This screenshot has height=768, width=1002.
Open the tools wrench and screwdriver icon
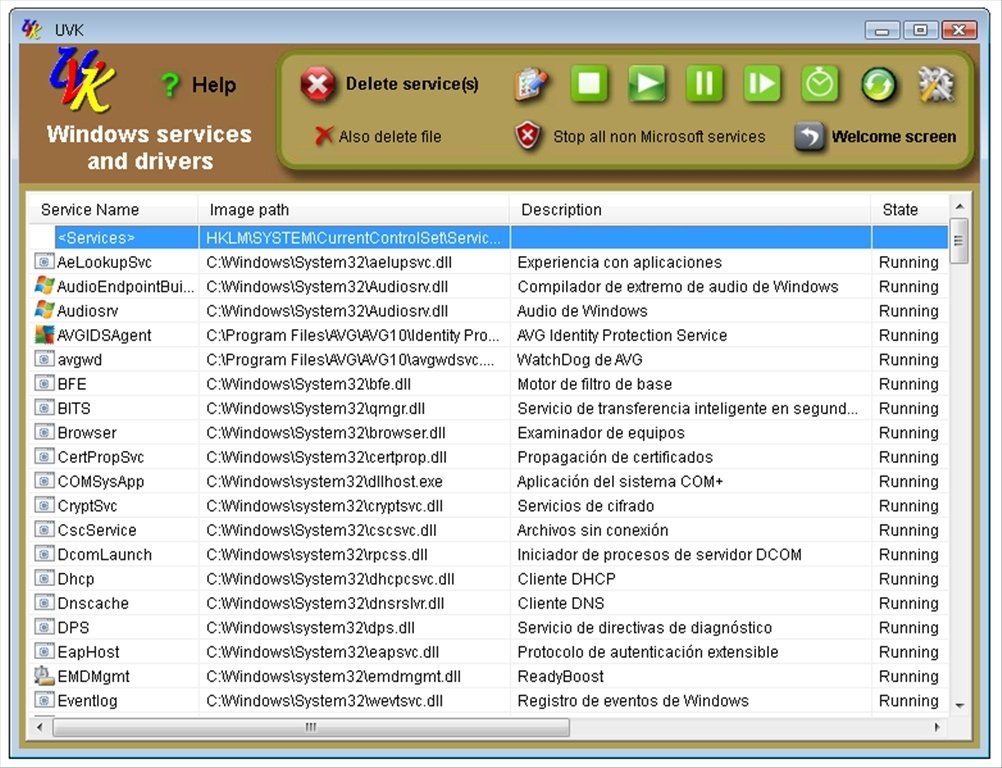tap(936, 84)
